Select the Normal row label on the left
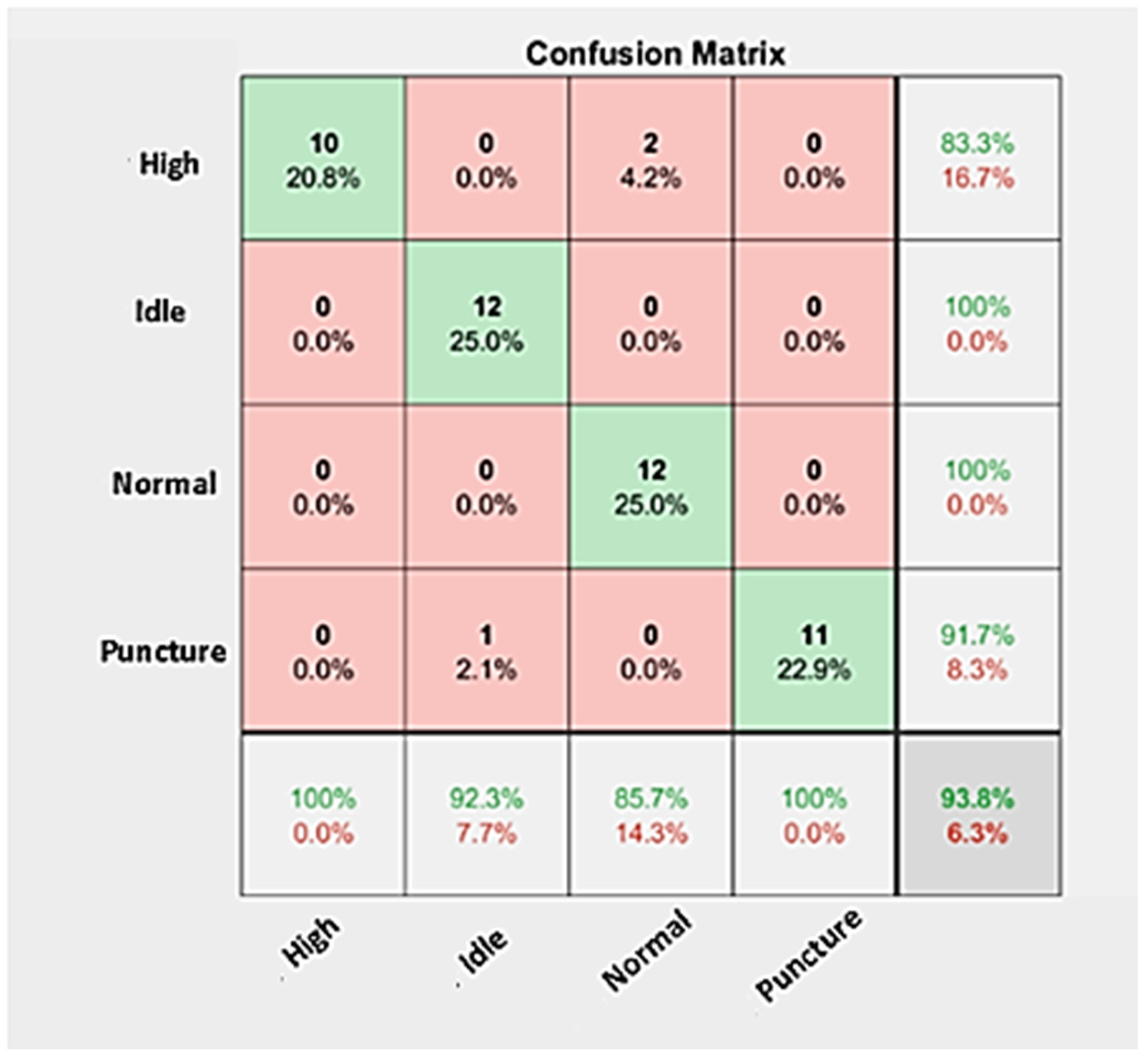The height and width of the screenshot is (1058, 1148). 165,484
